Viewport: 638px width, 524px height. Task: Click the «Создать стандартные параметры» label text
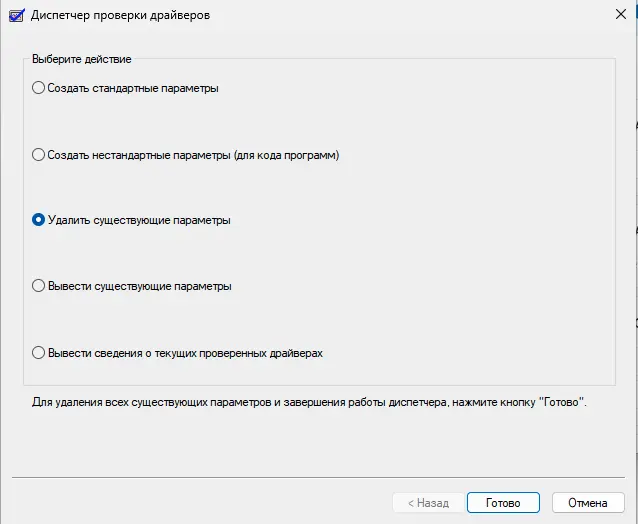tap(133, 88)
